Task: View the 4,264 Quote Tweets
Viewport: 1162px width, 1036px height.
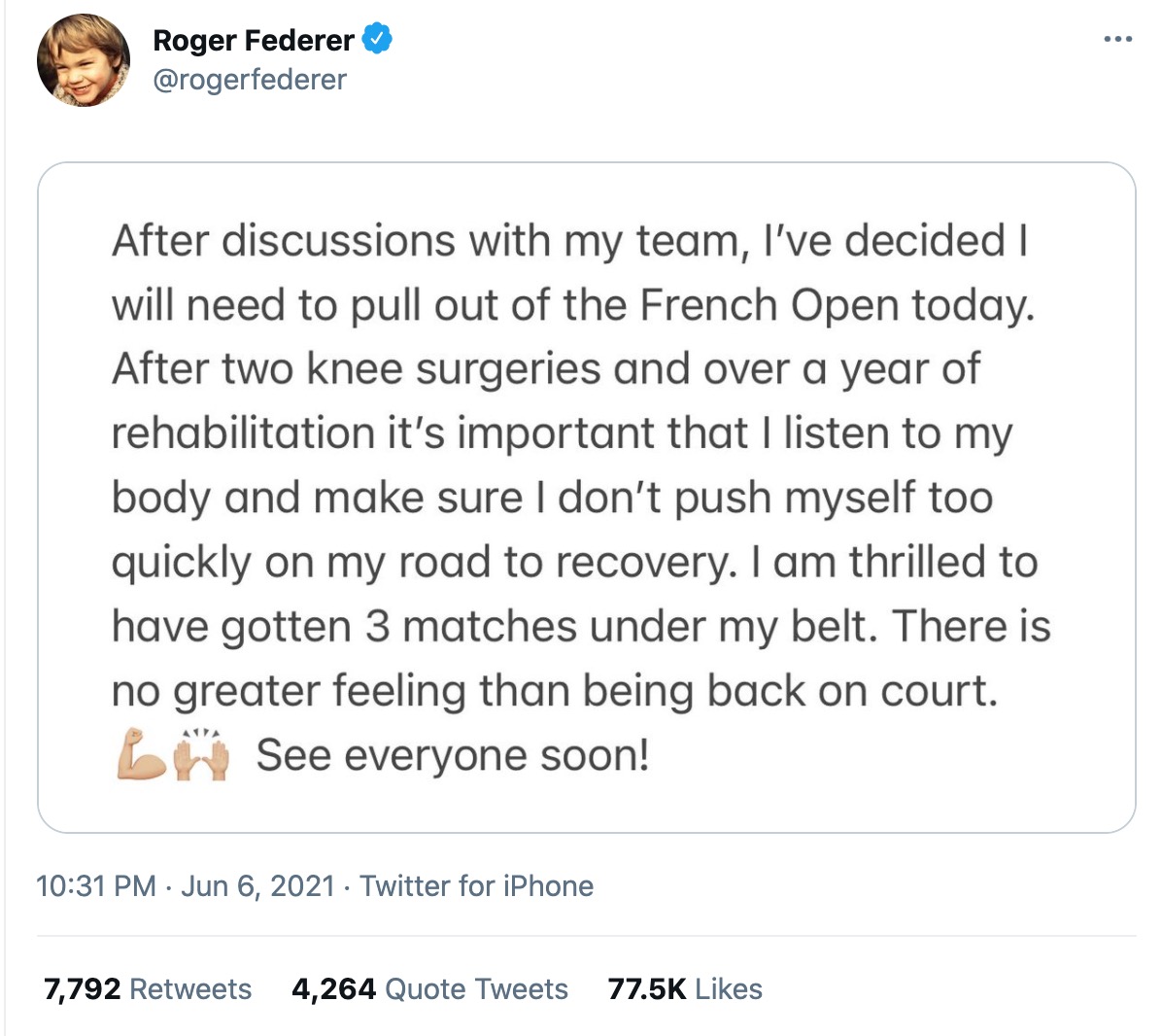Action: click(x=429, y=989)
